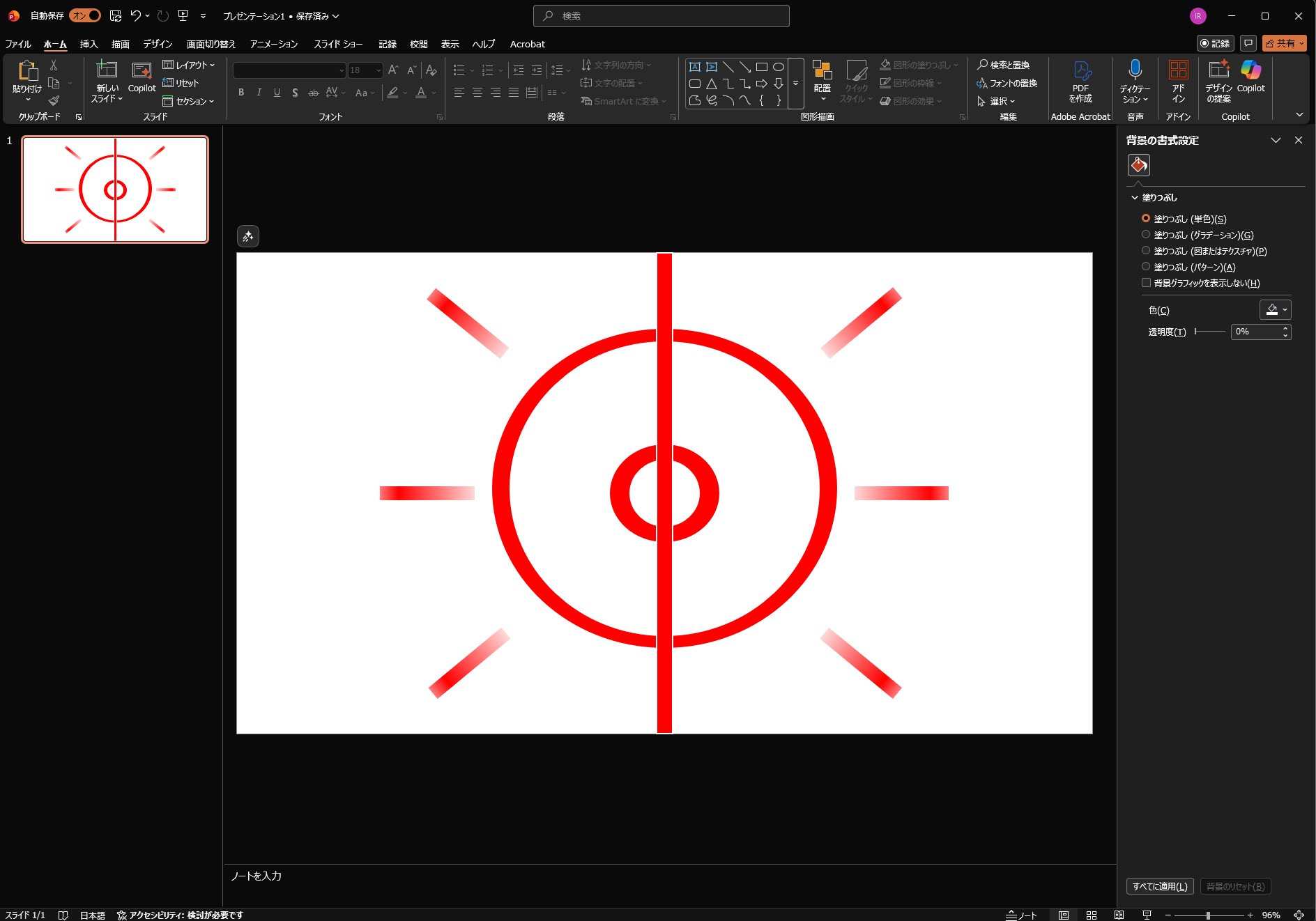The height and width of the screenshot is (921, 1316).
Task: Click the Designer ideas icon above the slide
Action: (x=248, y=236)
